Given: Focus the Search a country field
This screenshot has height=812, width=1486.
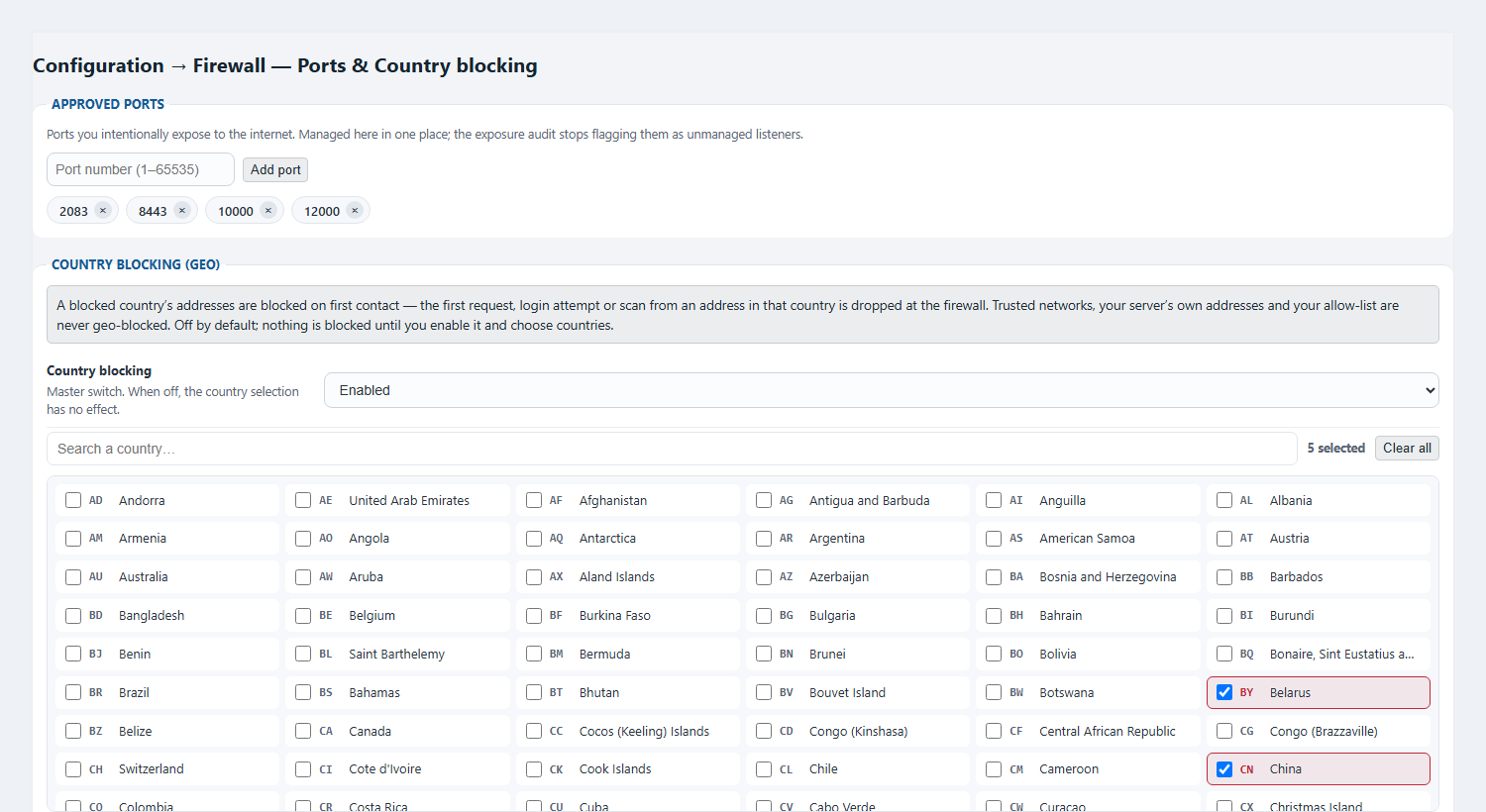Looking at the screenshot, I should click(x=672, y=449).
